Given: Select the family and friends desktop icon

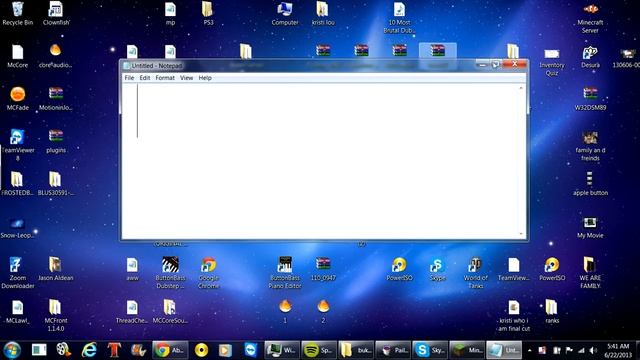Looking at the screenshot, I should tap(590, 146).
